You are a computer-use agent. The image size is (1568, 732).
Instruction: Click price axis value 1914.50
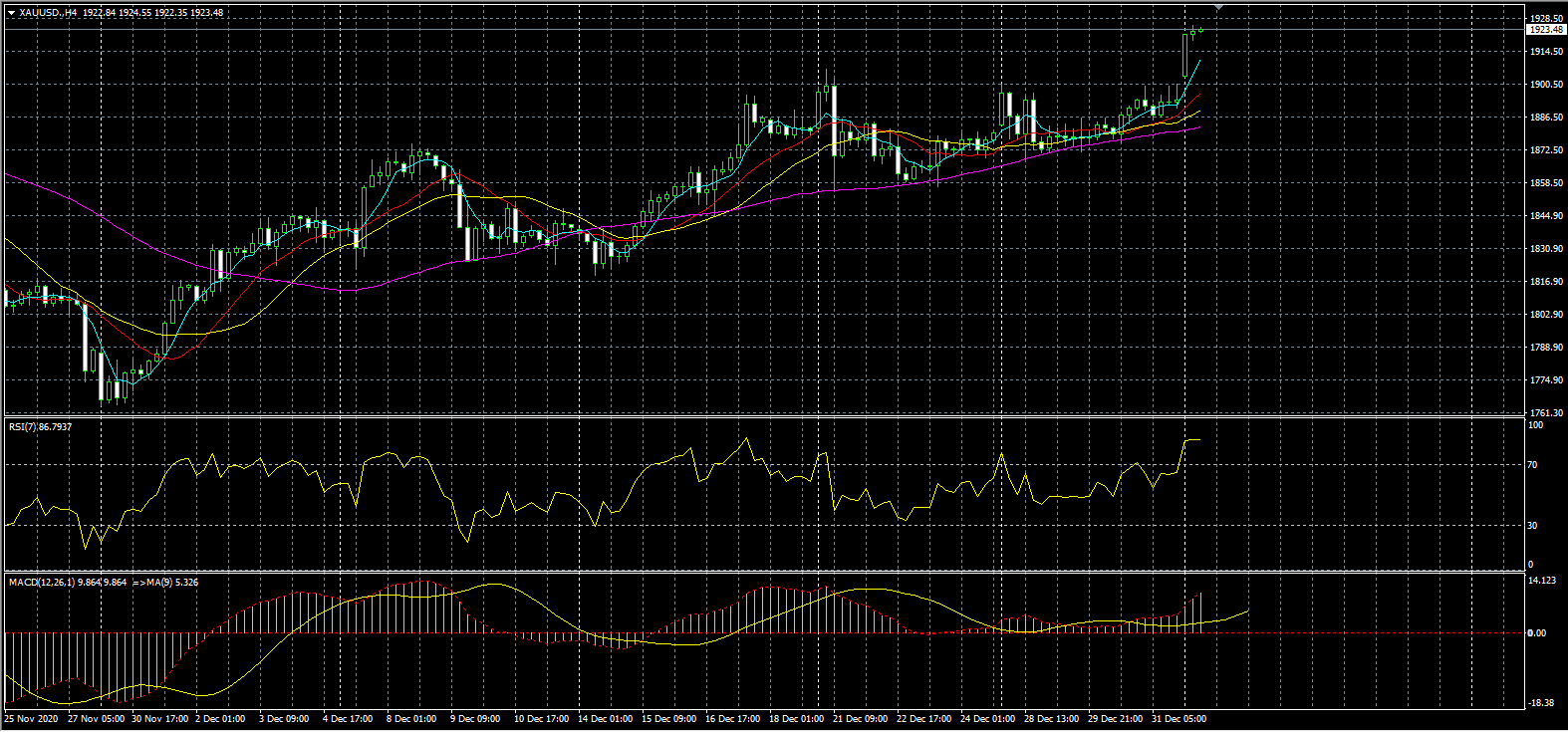[1546, 52]
